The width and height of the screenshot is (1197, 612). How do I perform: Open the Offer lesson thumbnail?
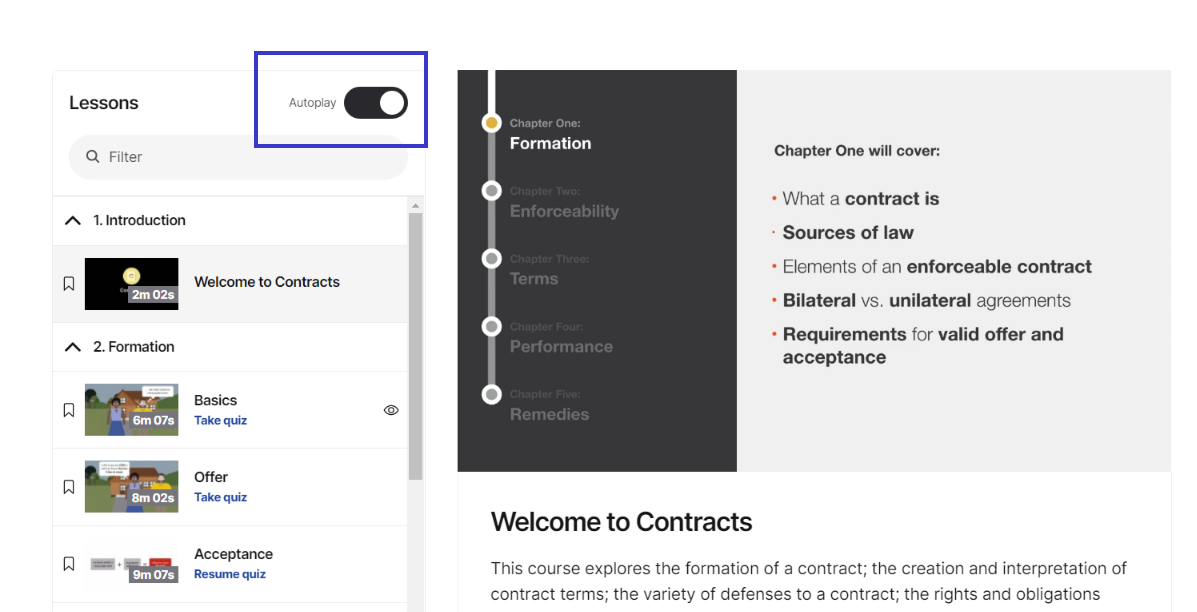click(131, 487)
